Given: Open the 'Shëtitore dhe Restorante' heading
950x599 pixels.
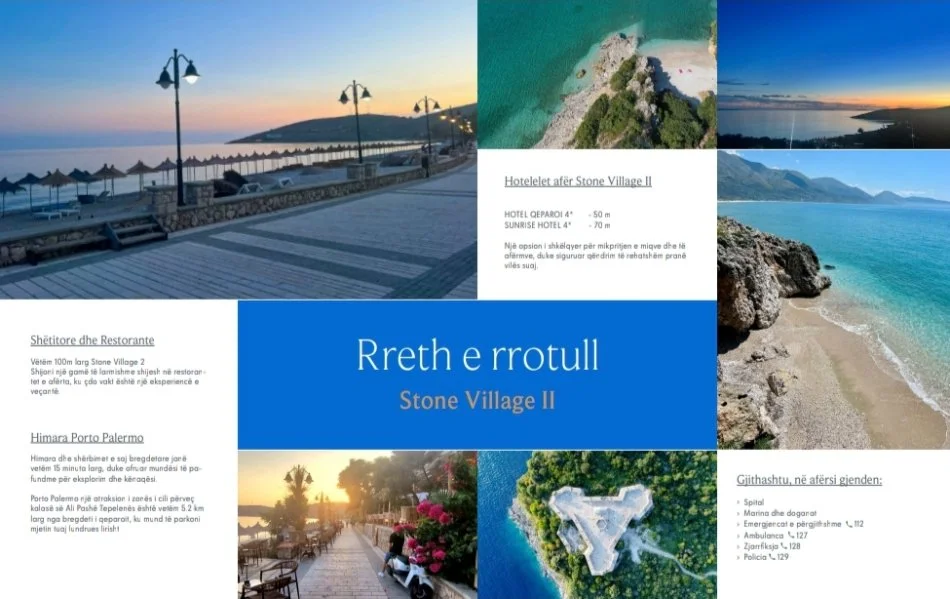Looking at the screenshot, I should 92,341.
